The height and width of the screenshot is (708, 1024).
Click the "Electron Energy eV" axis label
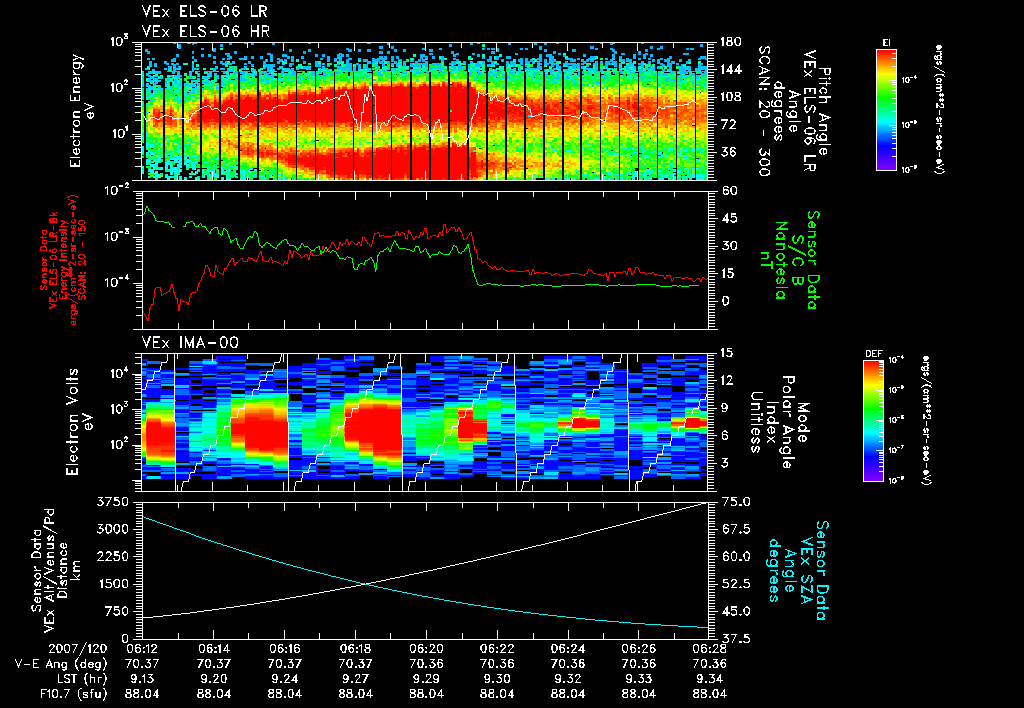[x=82, y=111]
